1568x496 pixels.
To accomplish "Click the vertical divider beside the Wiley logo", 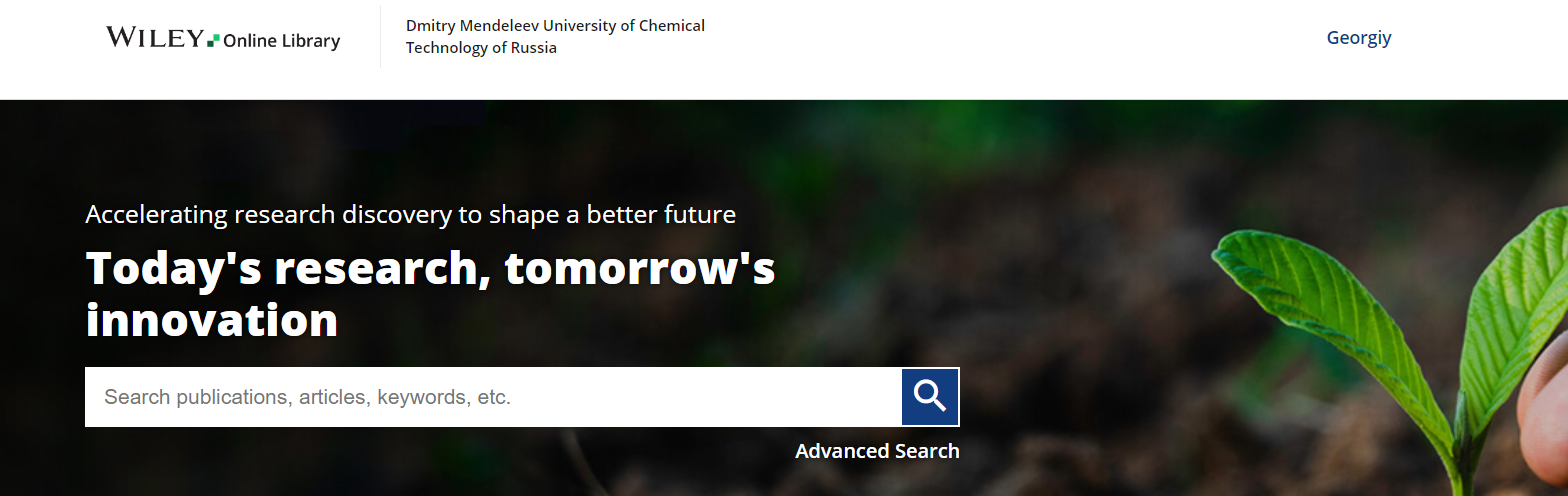I will 380,37.
